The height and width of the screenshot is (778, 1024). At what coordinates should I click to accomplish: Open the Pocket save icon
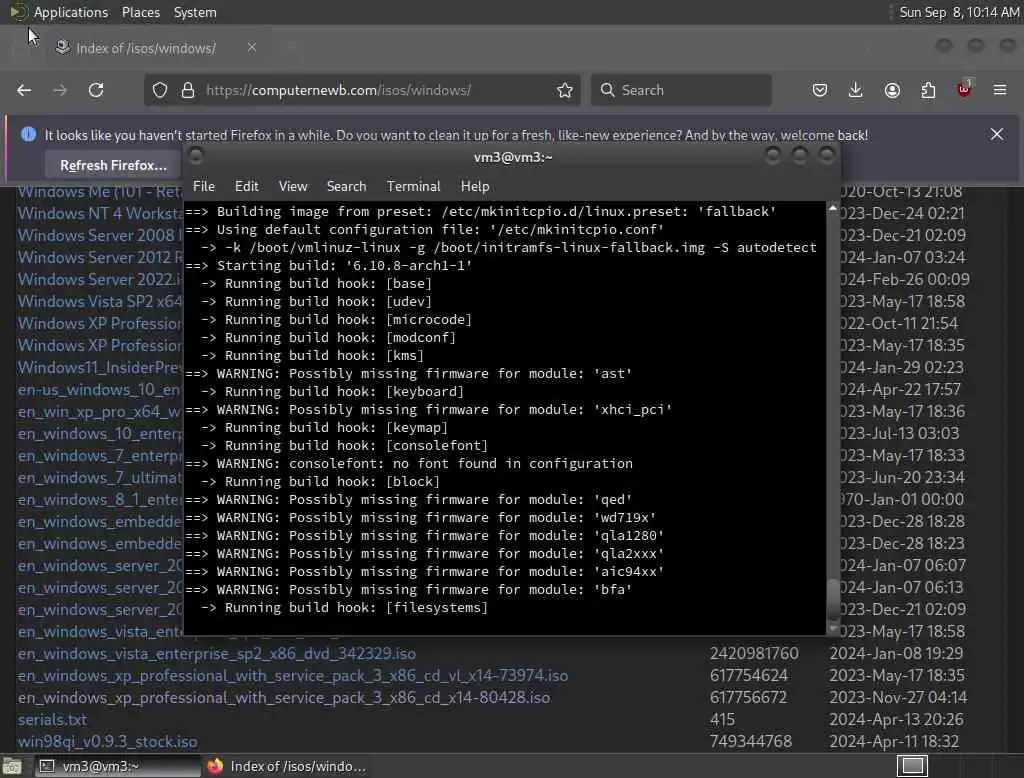(820, 90)
